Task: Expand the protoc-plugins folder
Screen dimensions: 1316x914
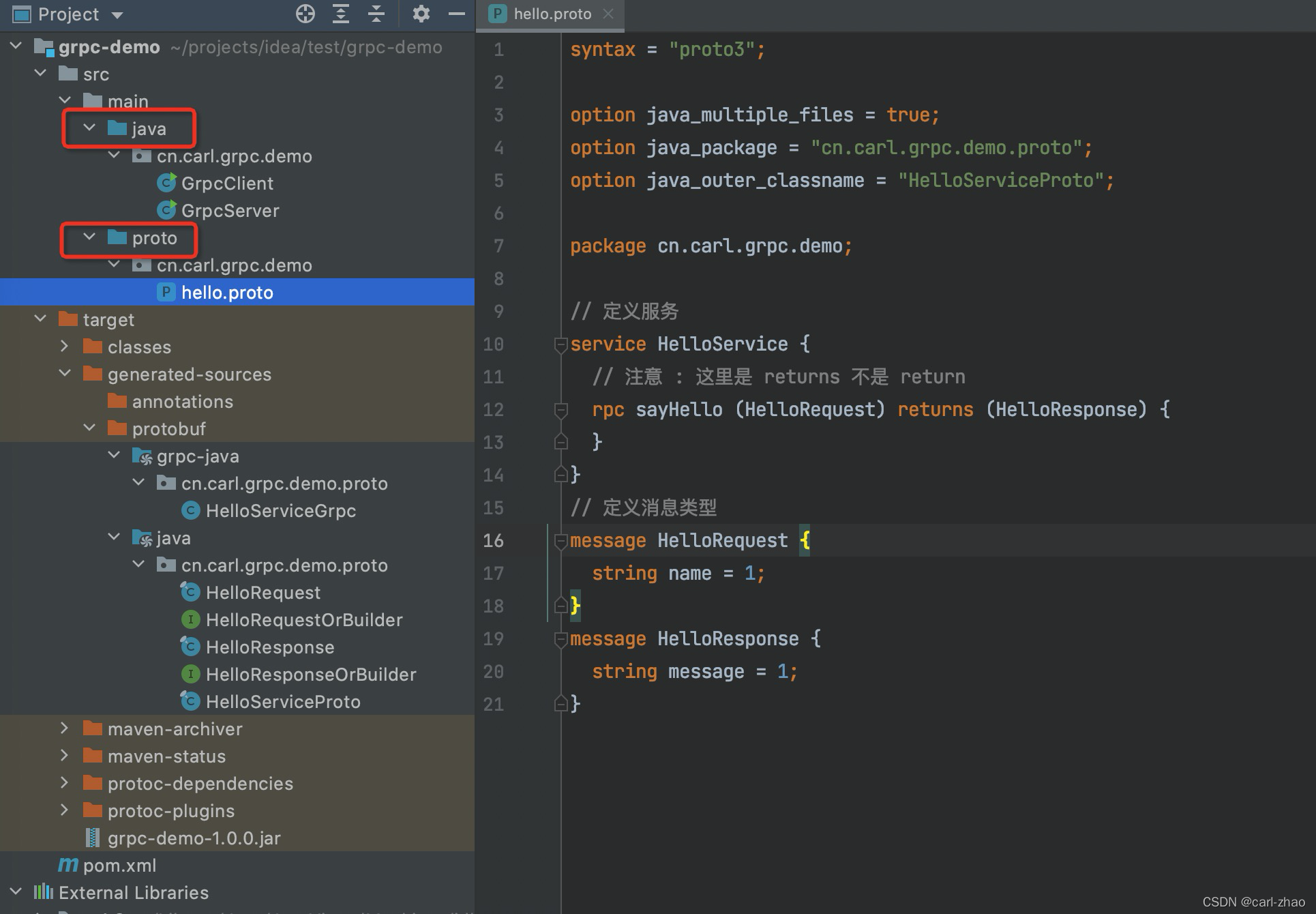Action: pos(65,810)
